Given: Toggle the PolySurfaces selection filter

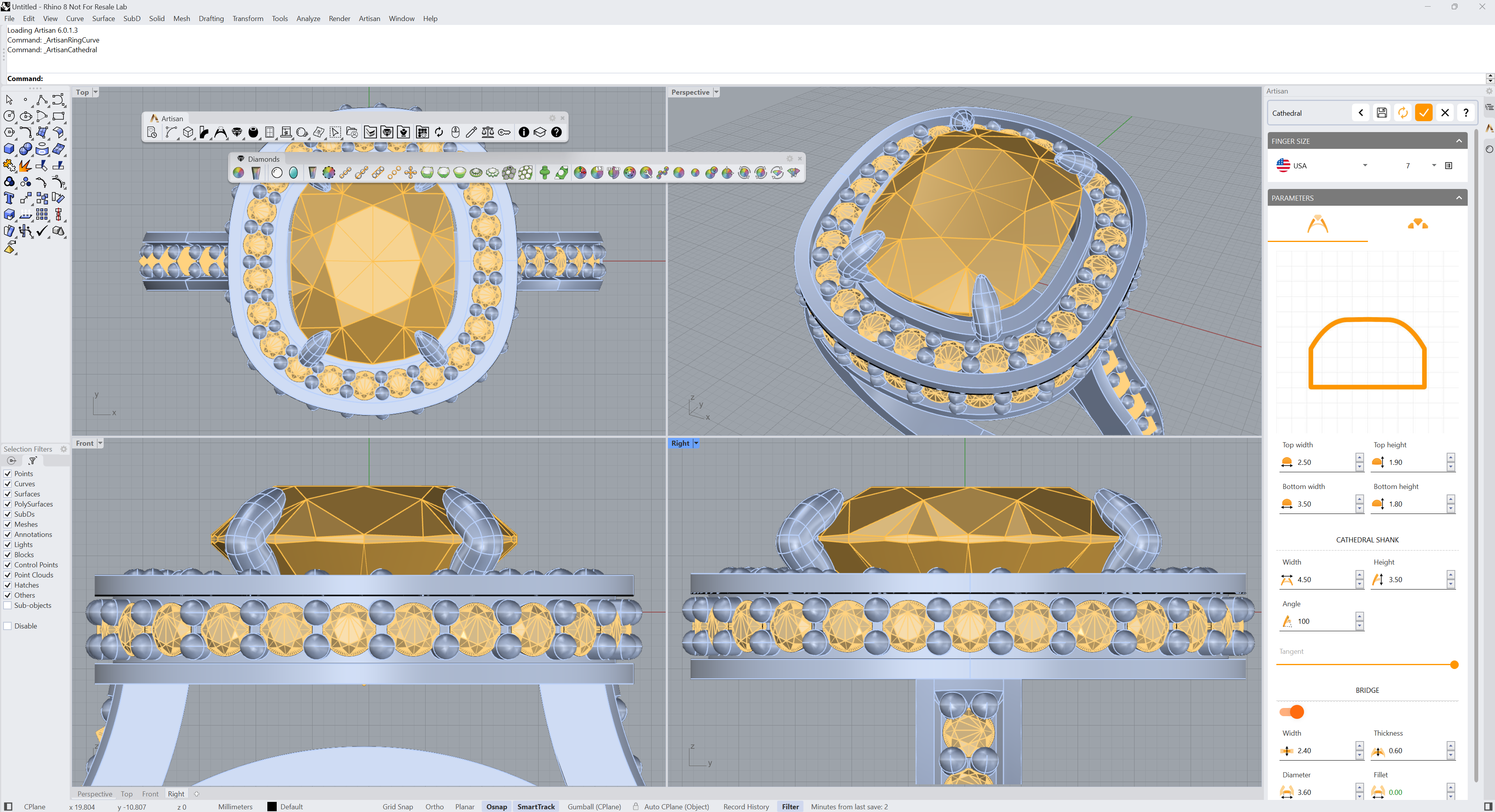Looking at the screenshot, I should coord(7,504).
